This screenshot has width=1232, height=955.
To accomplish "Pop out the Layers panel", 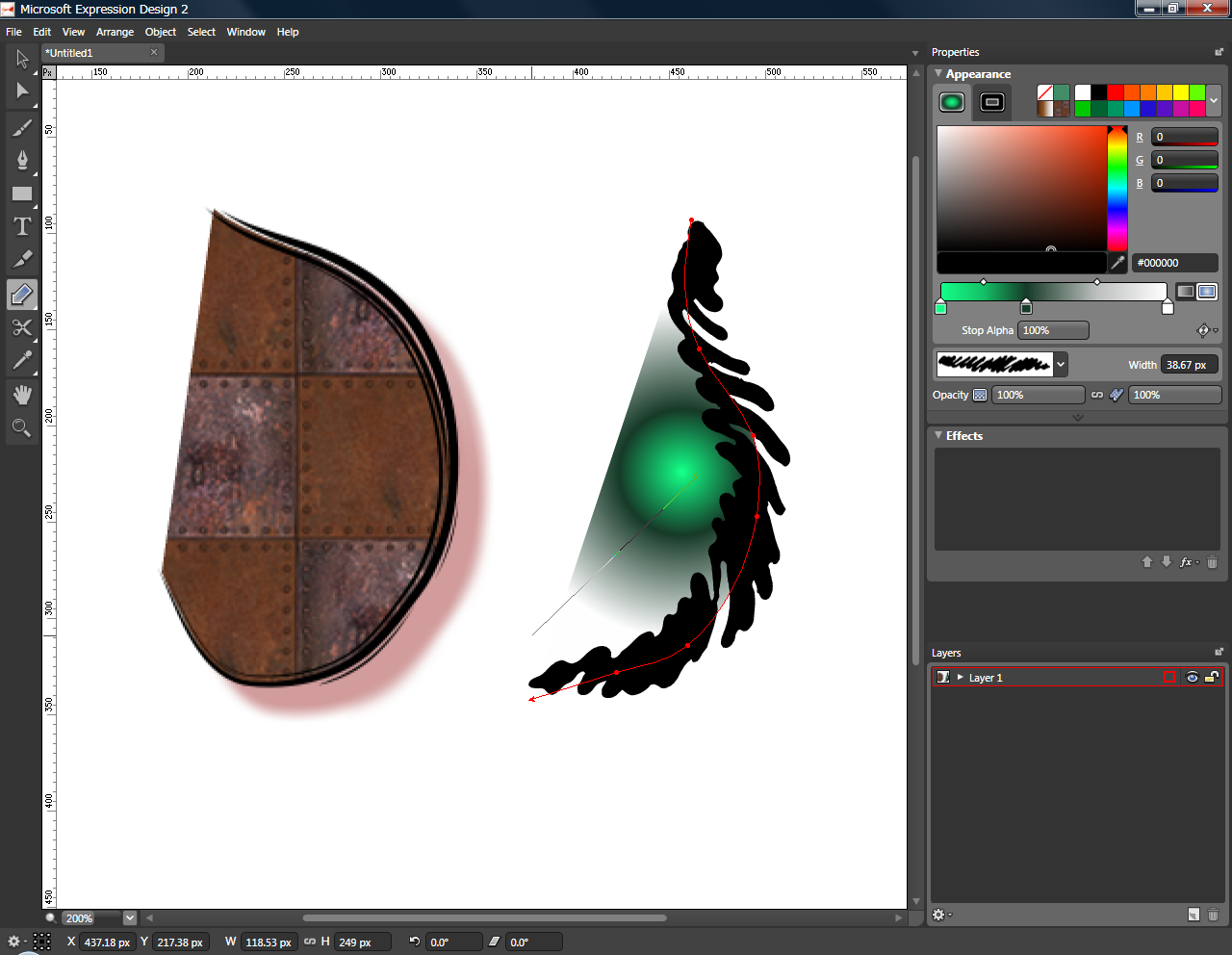I will 1219,652.
